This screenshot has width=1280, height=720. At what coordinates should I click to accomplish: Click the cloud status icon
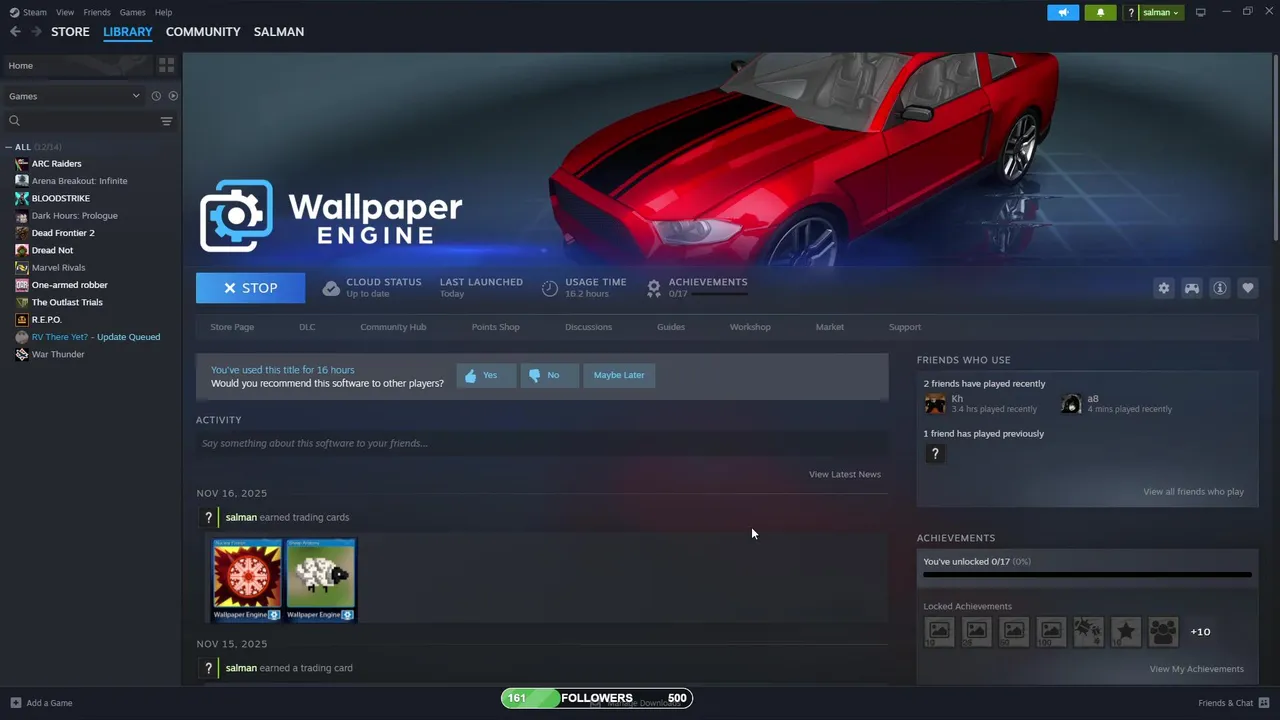pos(331,288)
